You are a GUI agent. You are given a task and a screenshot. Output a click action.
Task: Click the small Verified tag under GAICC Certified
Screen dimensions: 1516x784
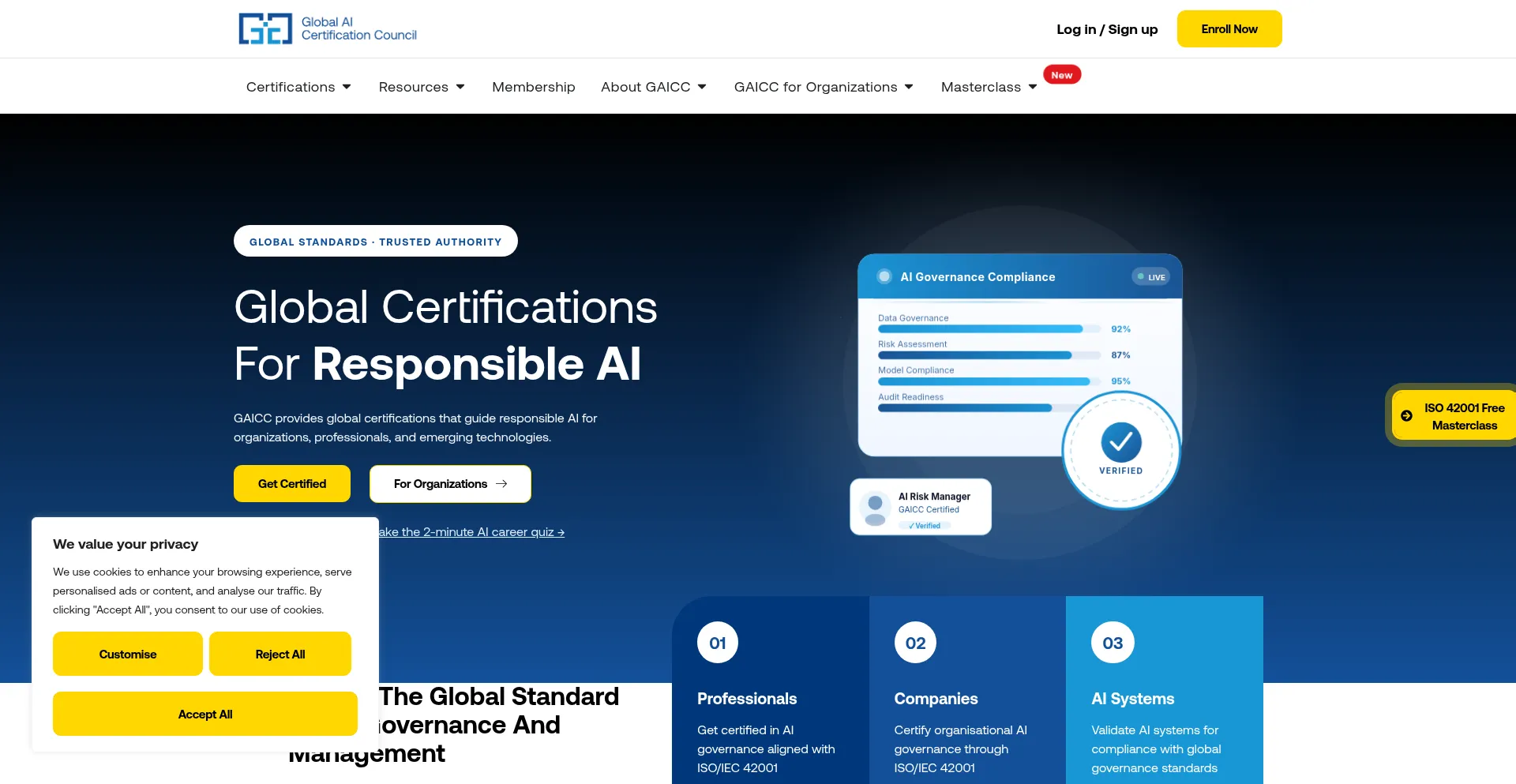pyautogui.click(x=925, y=526)
